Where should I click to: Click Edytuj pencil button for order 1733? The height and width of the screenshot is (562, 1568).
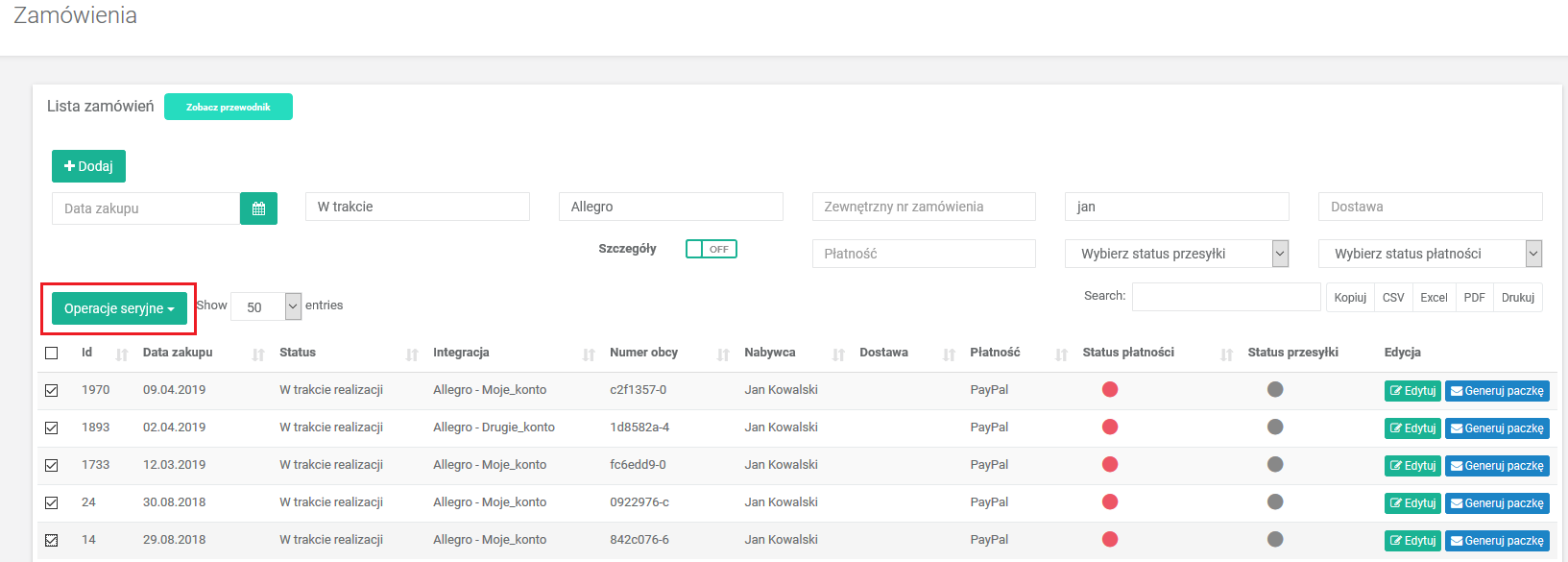pos(1412,466)
